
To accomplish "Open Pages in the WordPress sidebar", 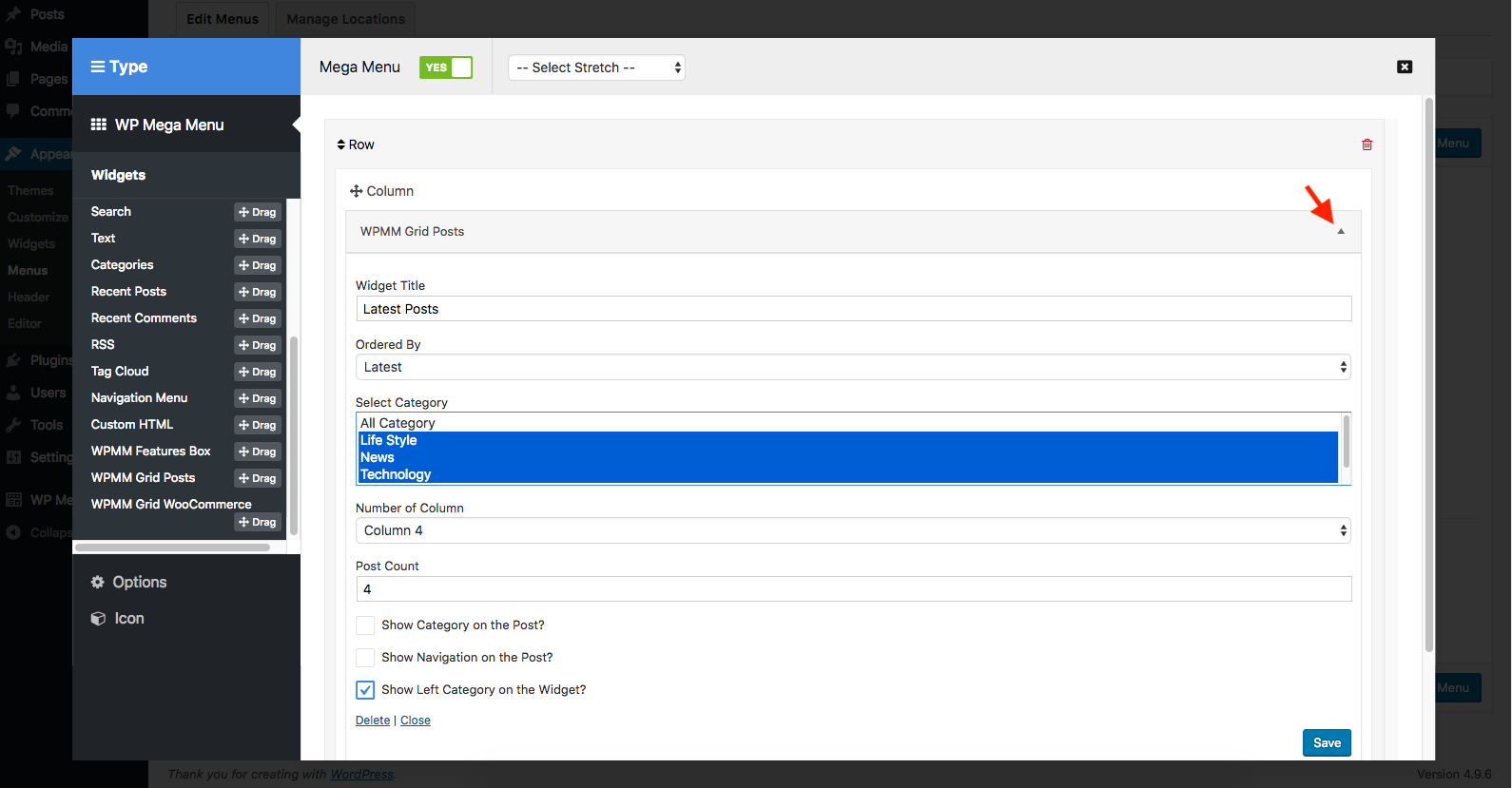I will click(x=48, y=79).
